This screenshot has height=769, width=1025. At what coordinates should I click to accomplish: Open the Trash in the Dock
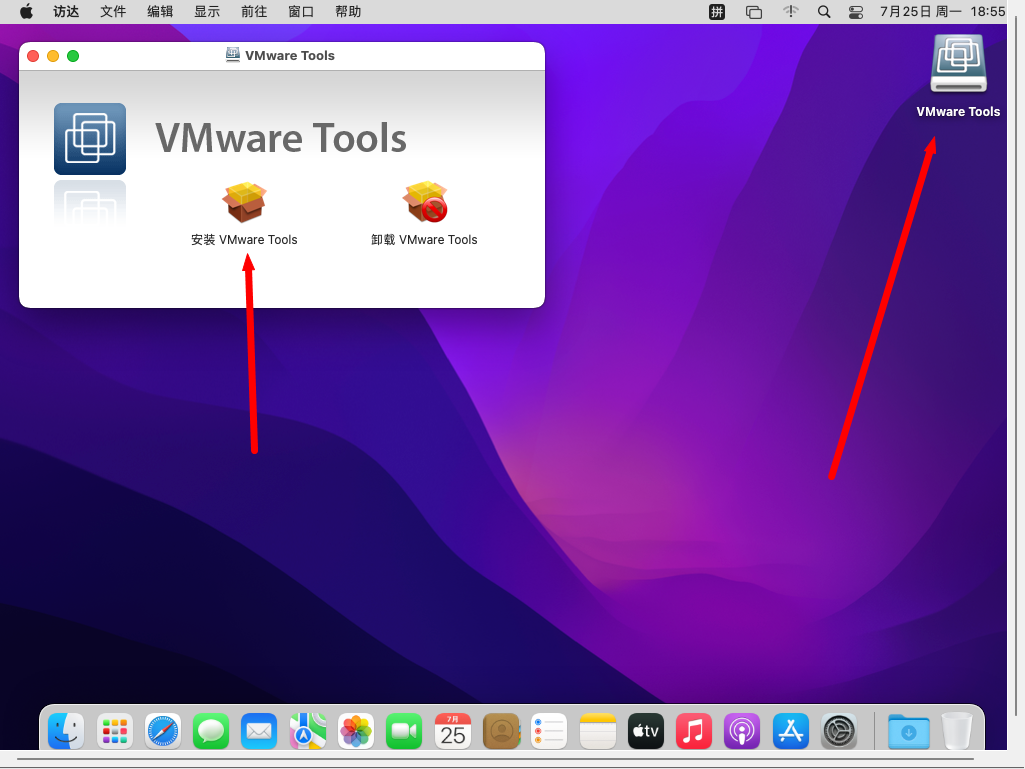pos(957,731)
